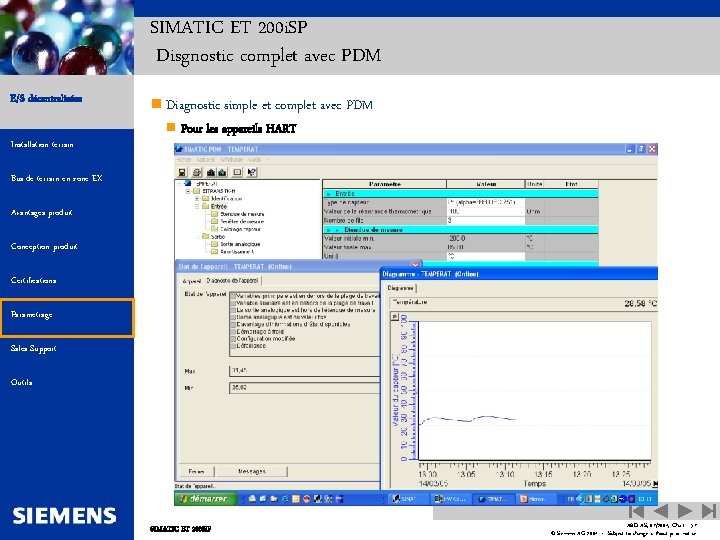Screen dimensions: 720x540
Task: Click the Messages button in the status dialog
Action: pos(252,471)
